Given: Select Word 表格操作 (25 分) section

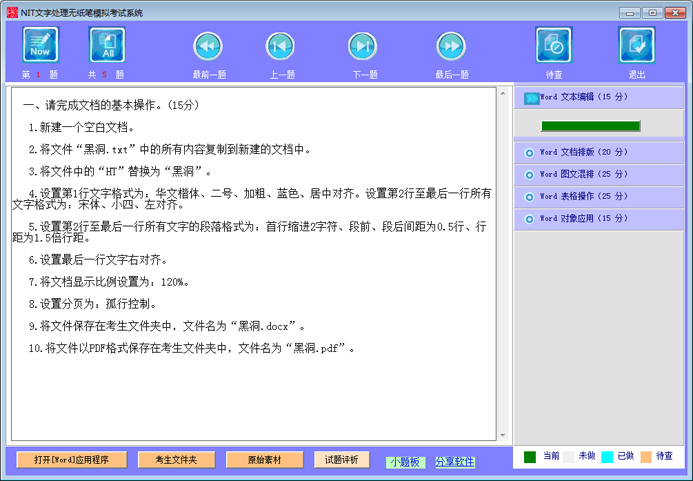Looking at the screenshot, I should pos(598,197).
